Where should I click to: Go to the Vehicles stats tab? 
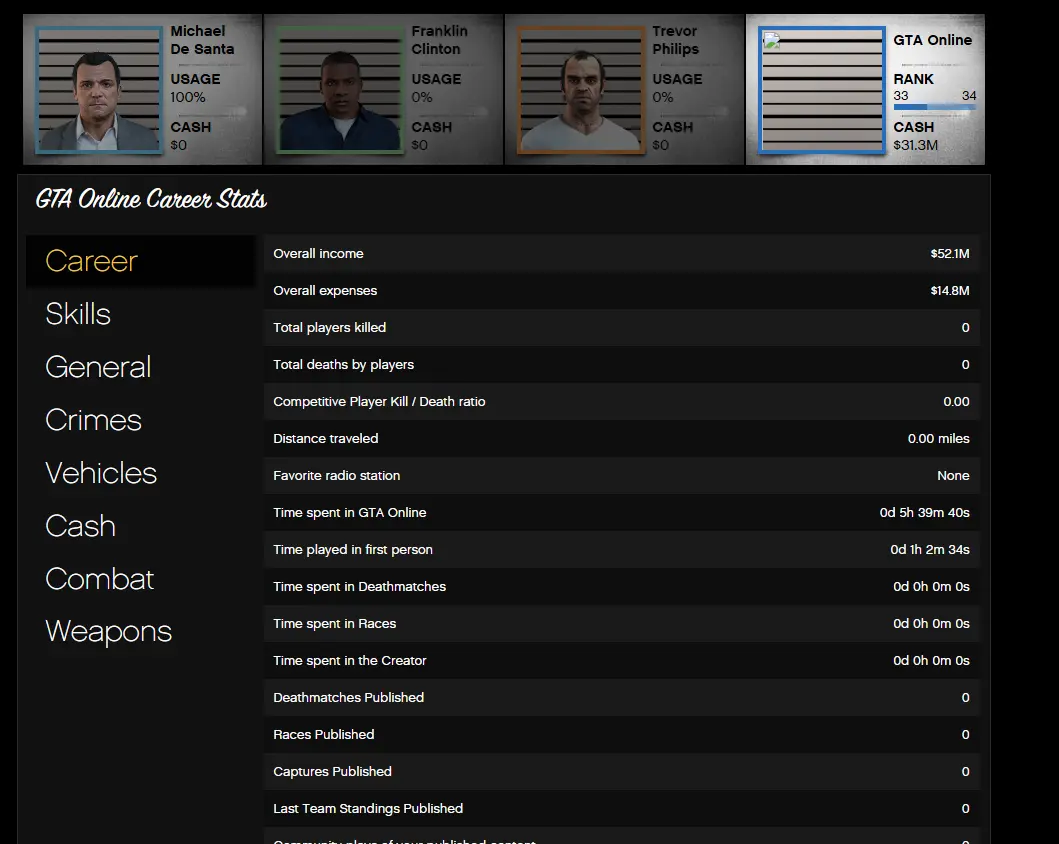[101, 473]
